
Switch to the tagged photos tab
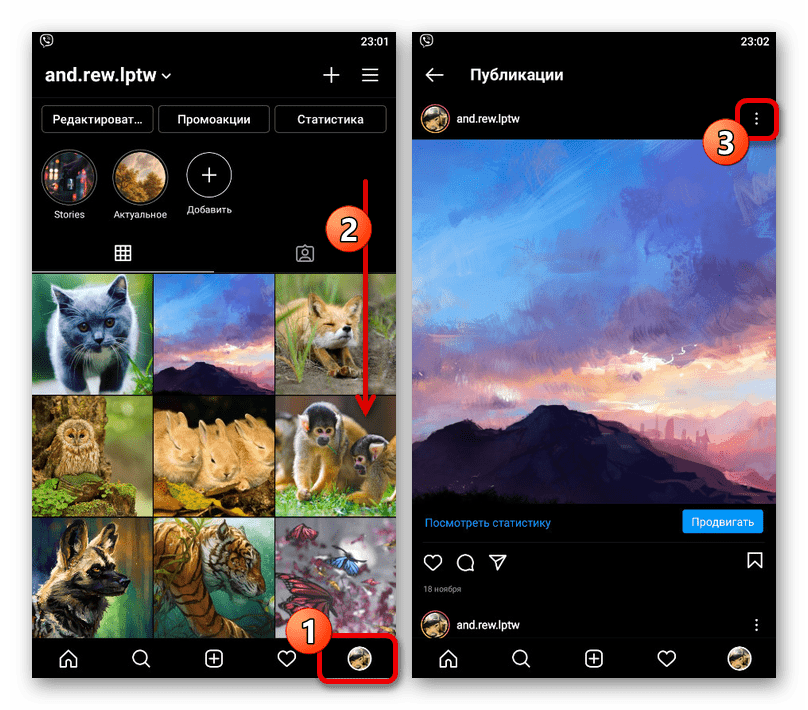(305, 253)
